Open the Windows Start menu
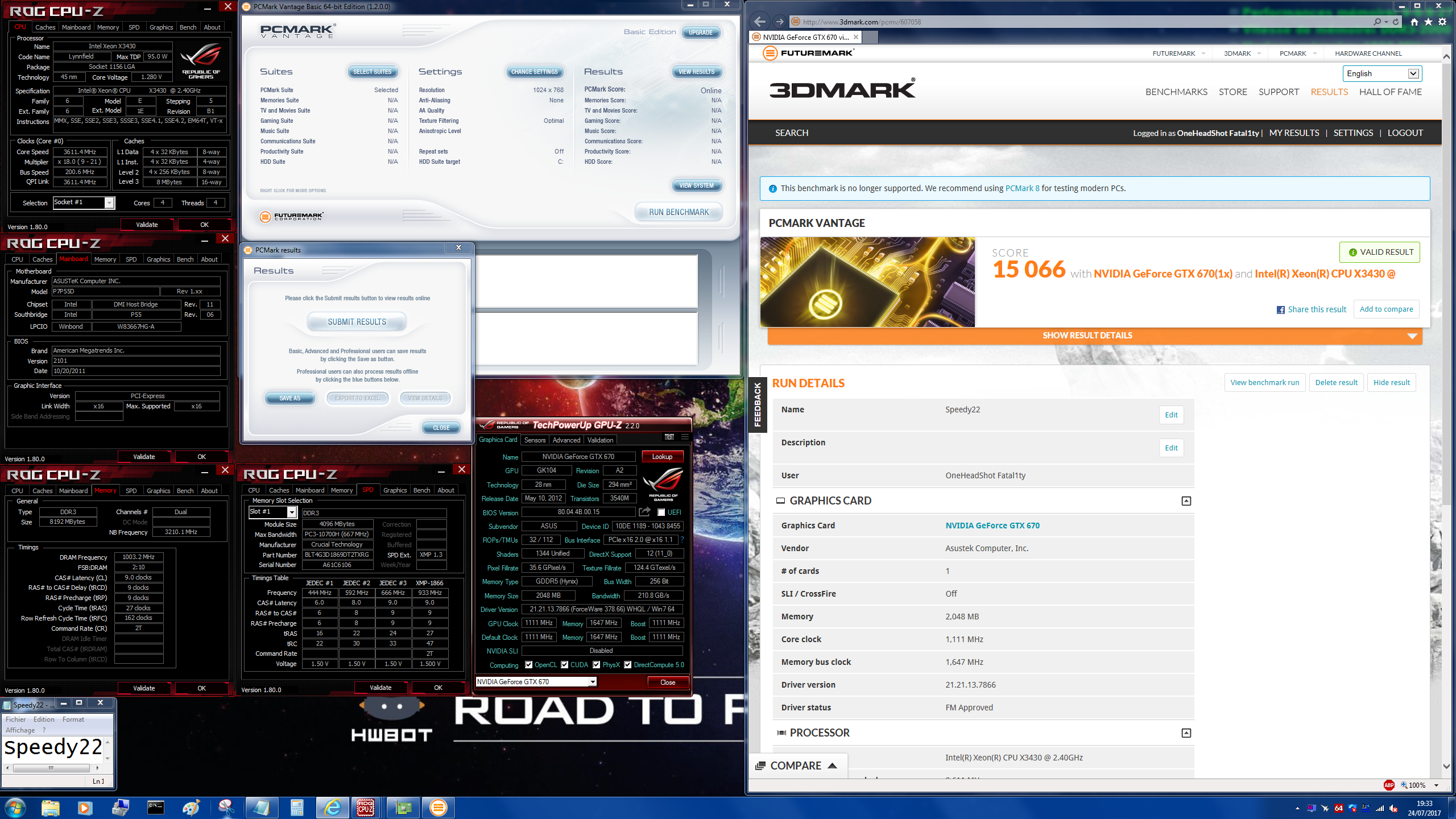 pyautogui.click(x=15, y=808)
